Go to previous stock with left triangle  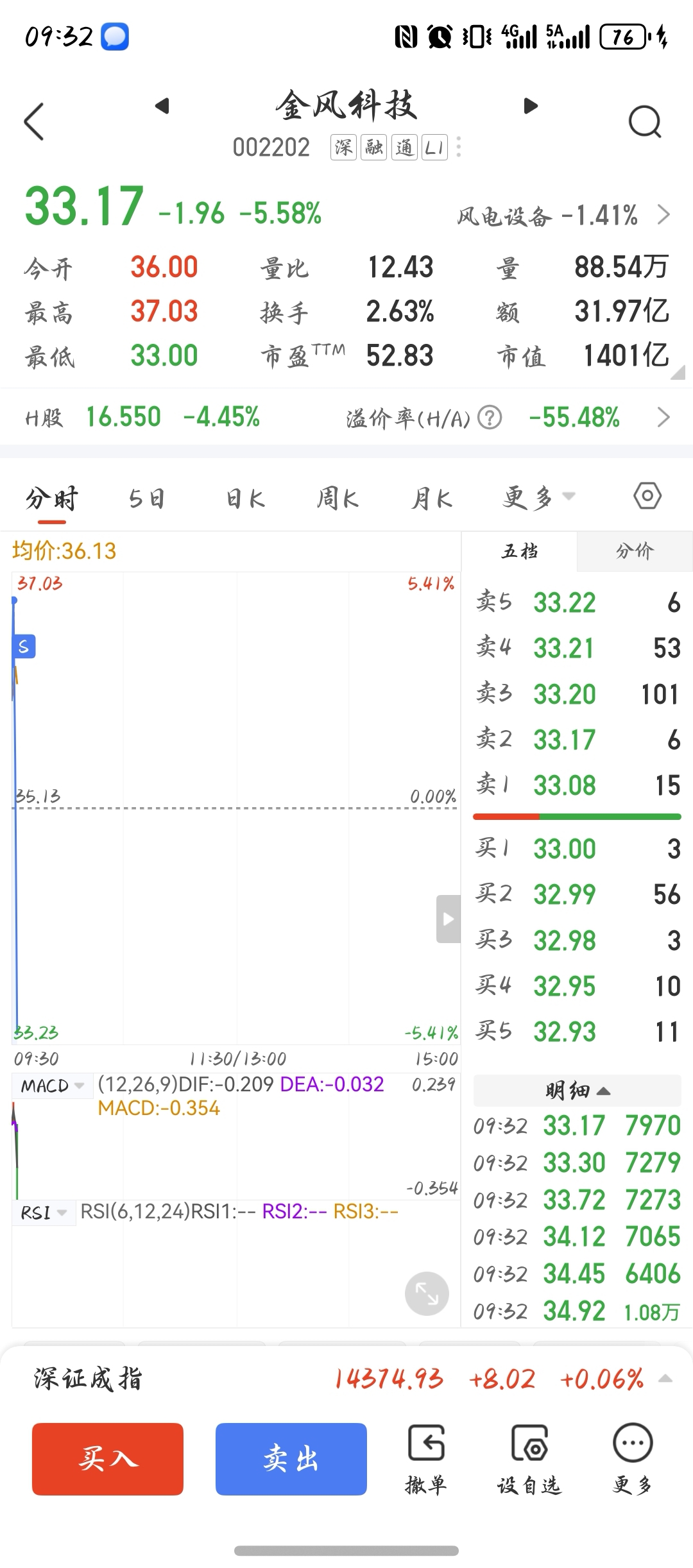point(162,106)
